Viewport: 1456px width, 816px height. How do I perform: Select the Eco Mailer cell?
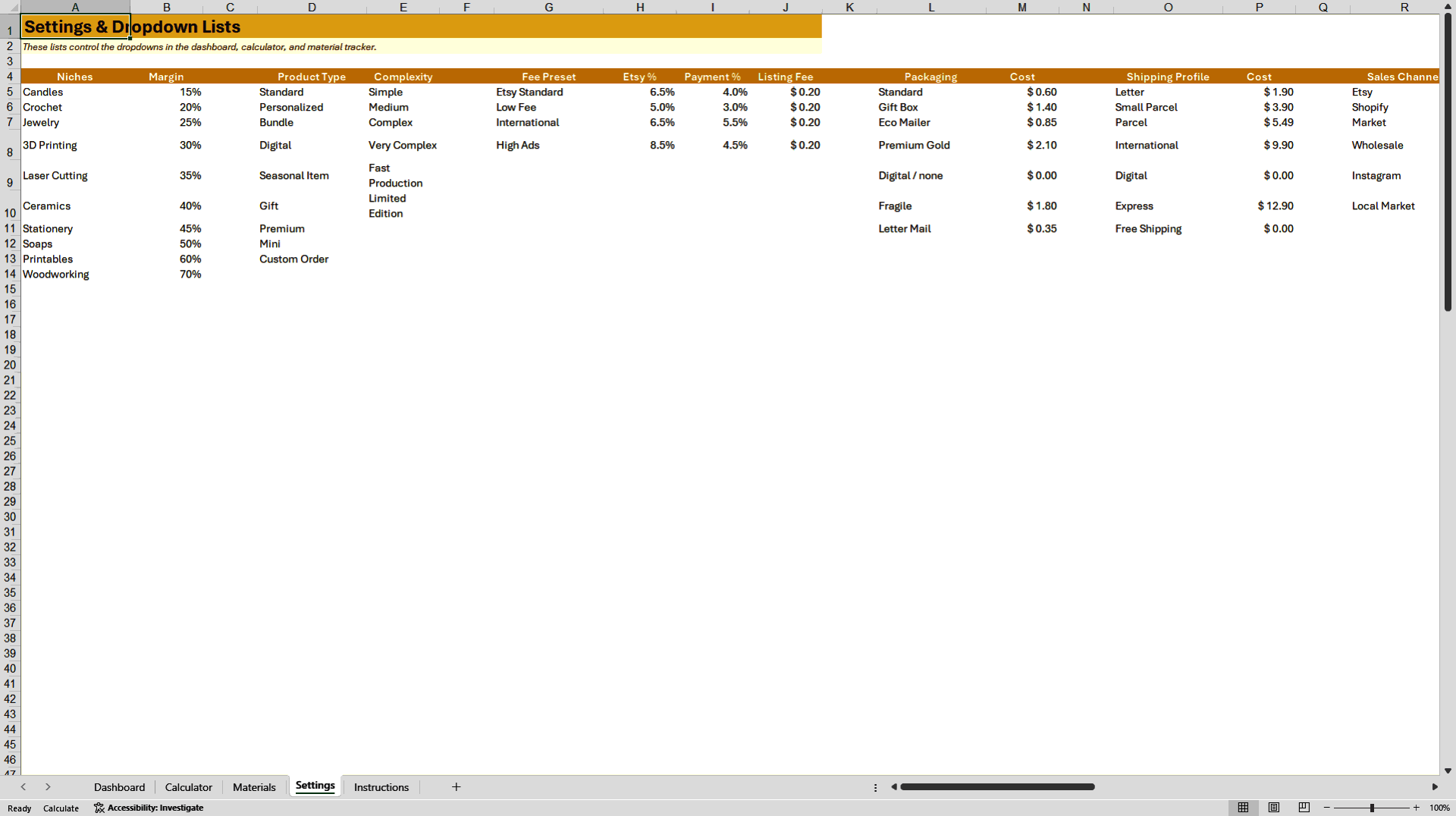click(931, 122)
